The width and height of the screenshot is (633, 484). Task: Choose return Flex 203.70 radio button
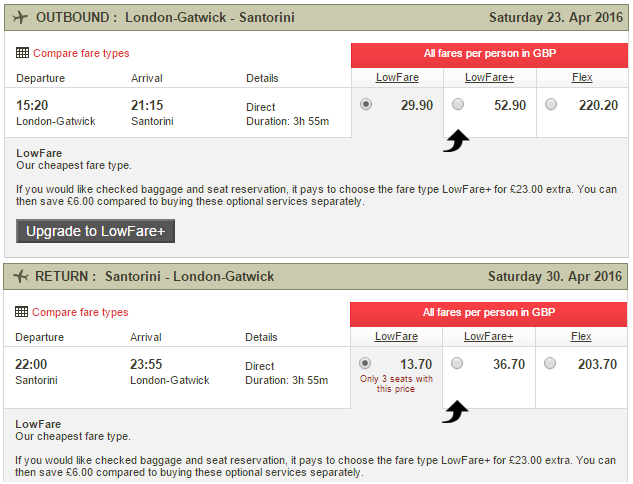pos(550,363)
